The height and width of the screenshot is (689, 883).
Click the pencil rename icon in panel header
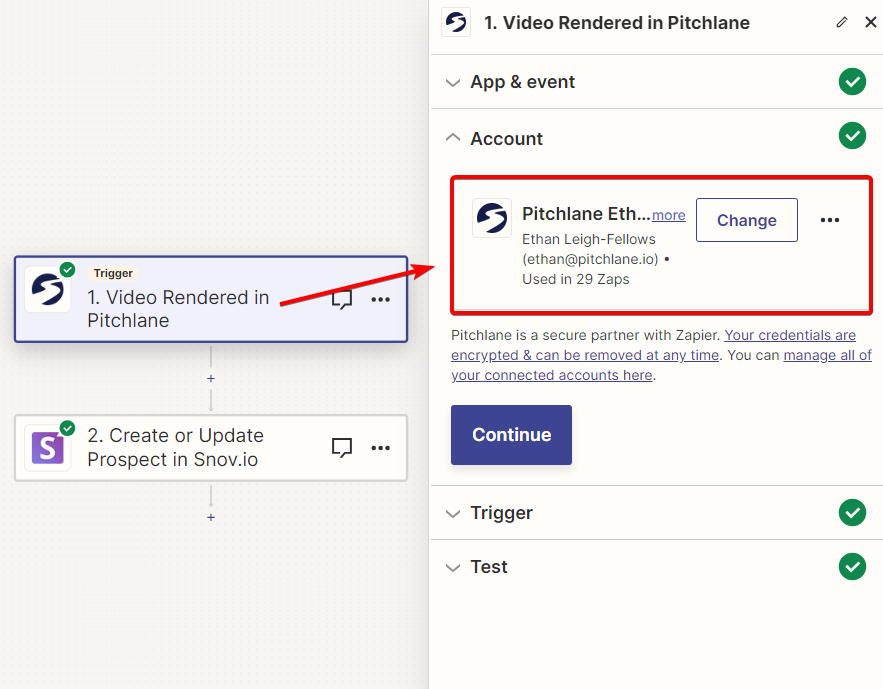point(841,23)
